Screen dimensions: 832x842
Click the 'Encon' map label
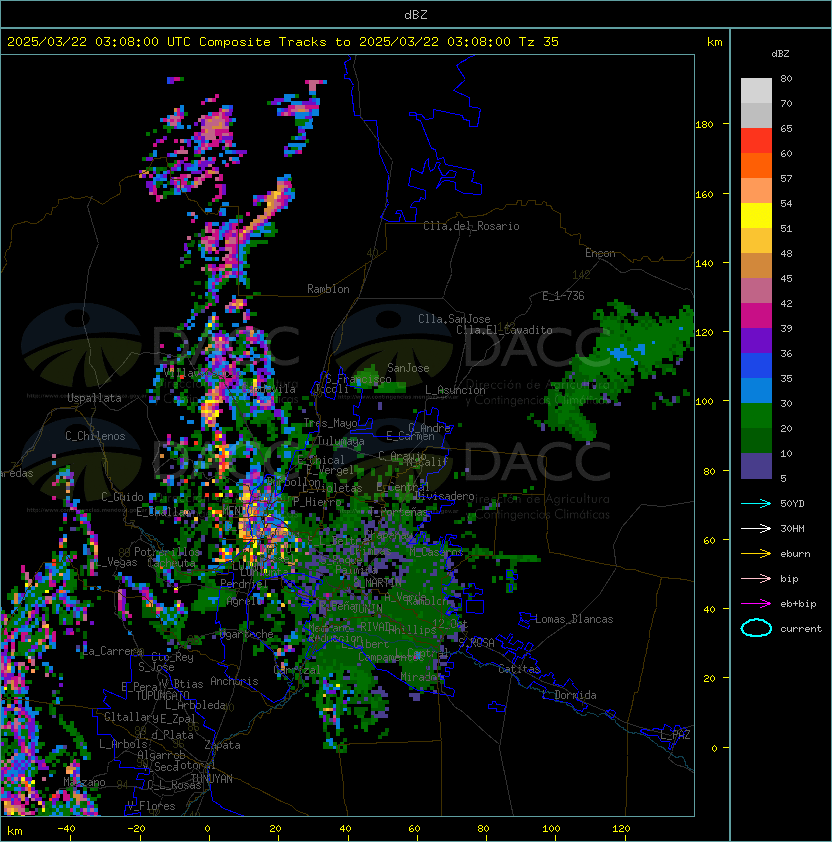tap(600, 253)
